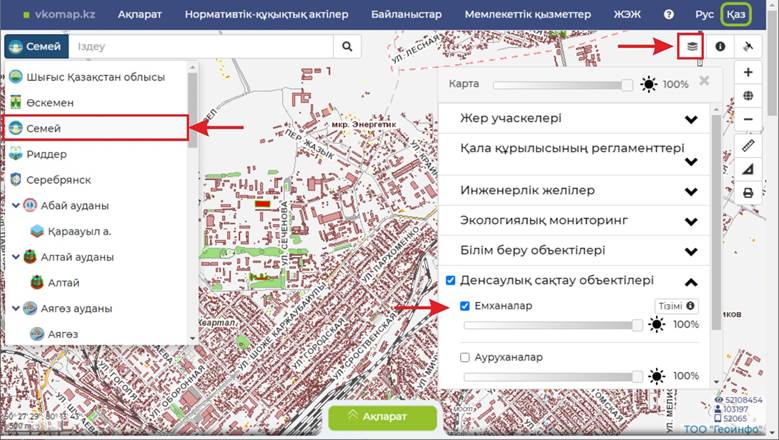Click the search magnifier button
Image resolution: width=779 pixels, height=440 pixels.
347,47
